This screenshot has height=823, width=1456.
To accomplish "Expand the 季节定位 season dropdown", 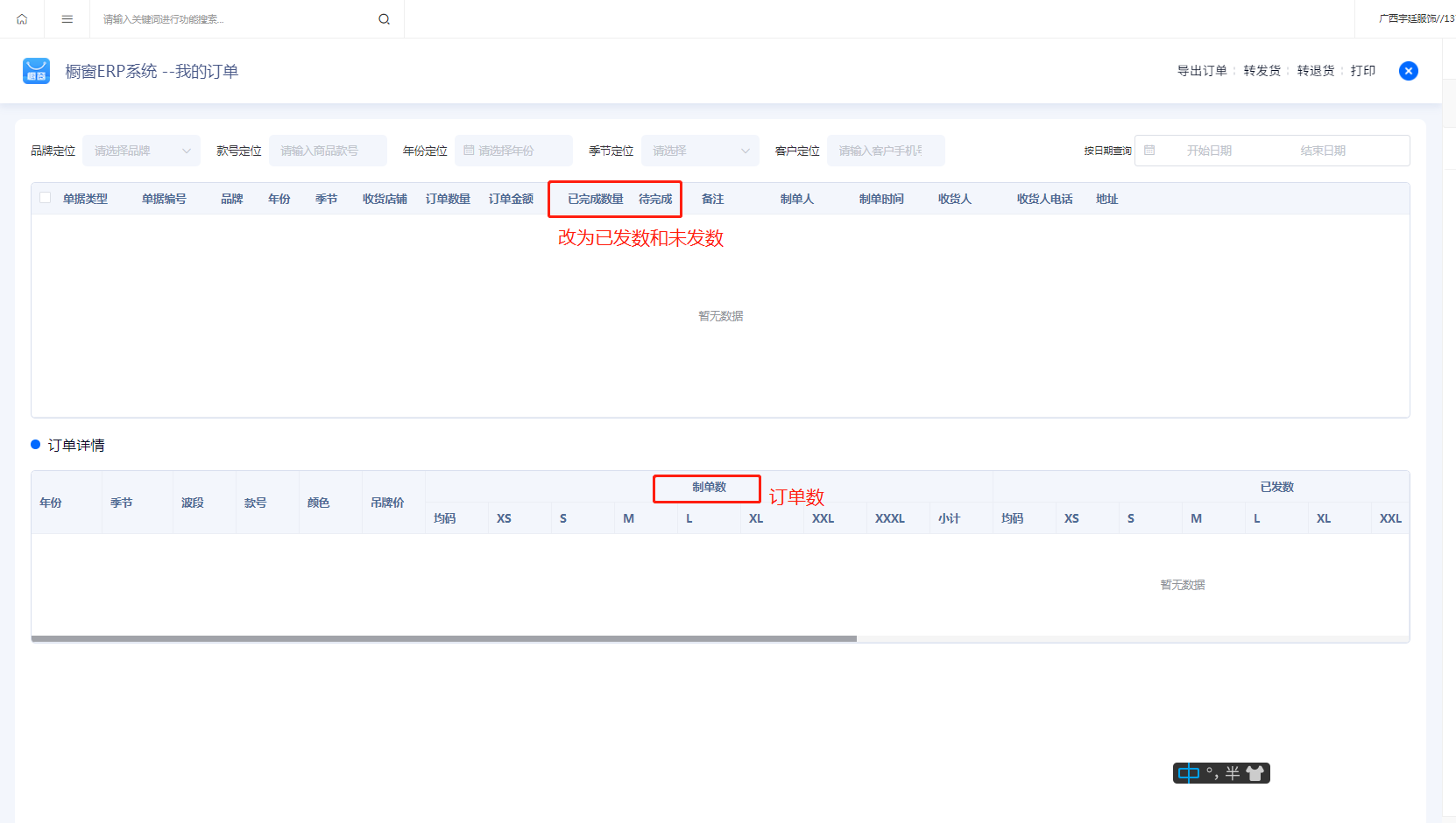I will 700,151.
